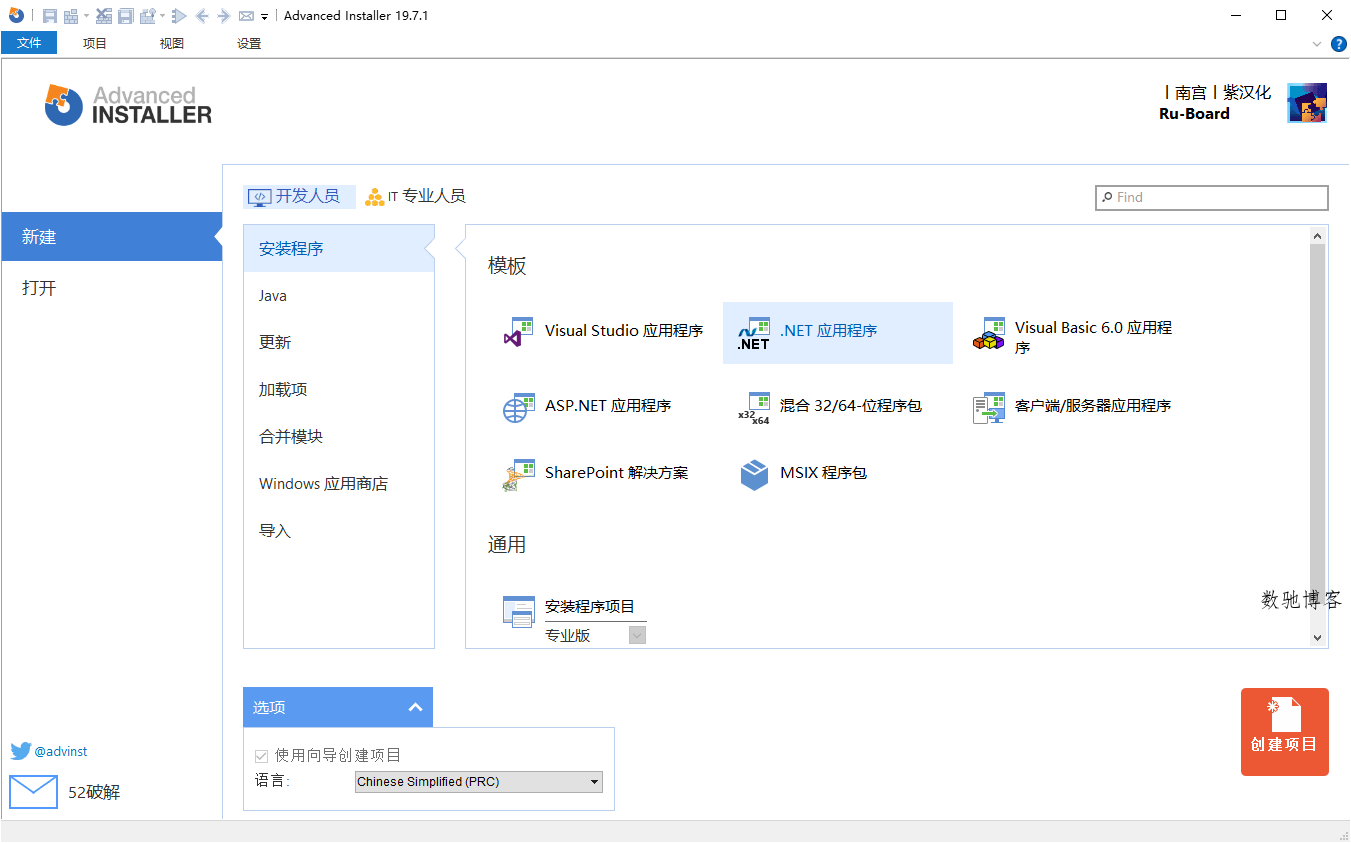Click the Ru-Board avatar image
This screenshot has width=1351, height=843.
(1307, 103)
